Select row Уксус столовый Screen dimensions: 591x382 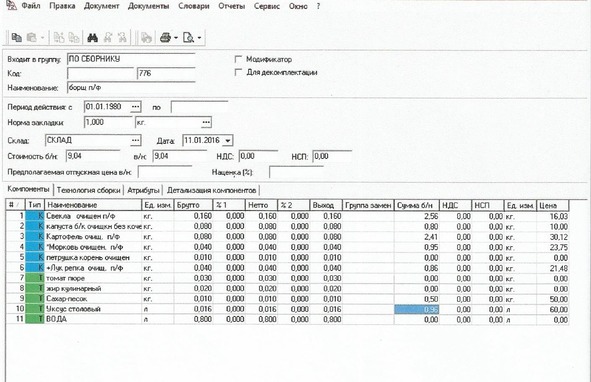pyautogui.click(x=288, y=309)
